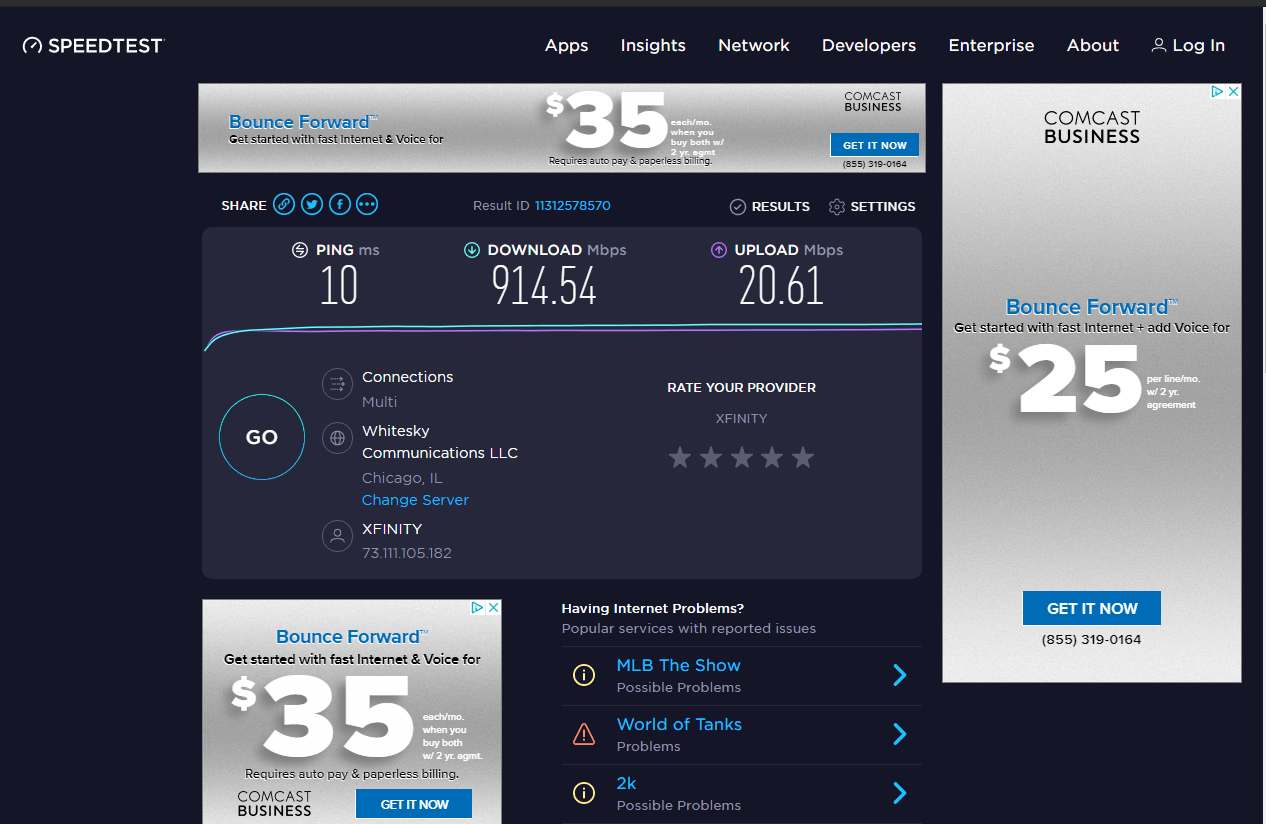Click the upload speed 20.61 value
The image size is (1266, 824).
pyautogui.click(x=781, y=287)
